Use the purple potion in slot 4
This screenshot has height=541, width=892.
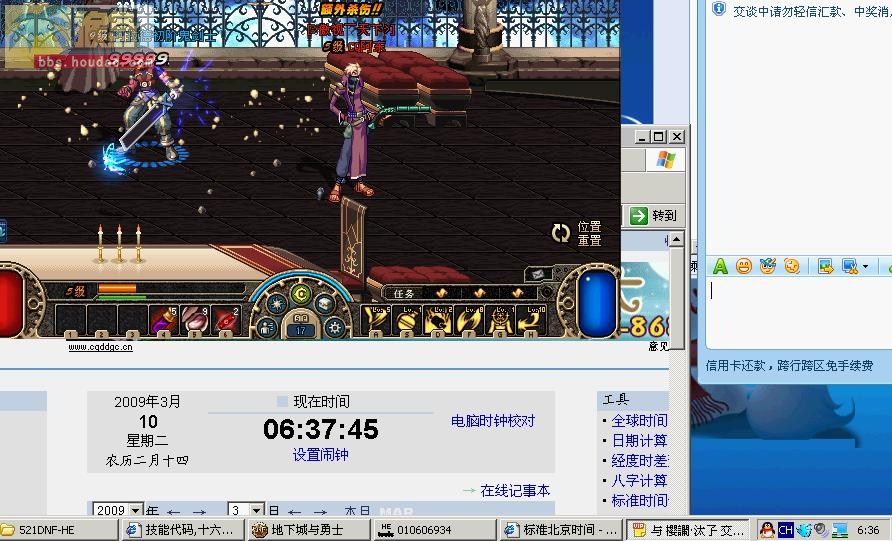[x=163, y=320]
